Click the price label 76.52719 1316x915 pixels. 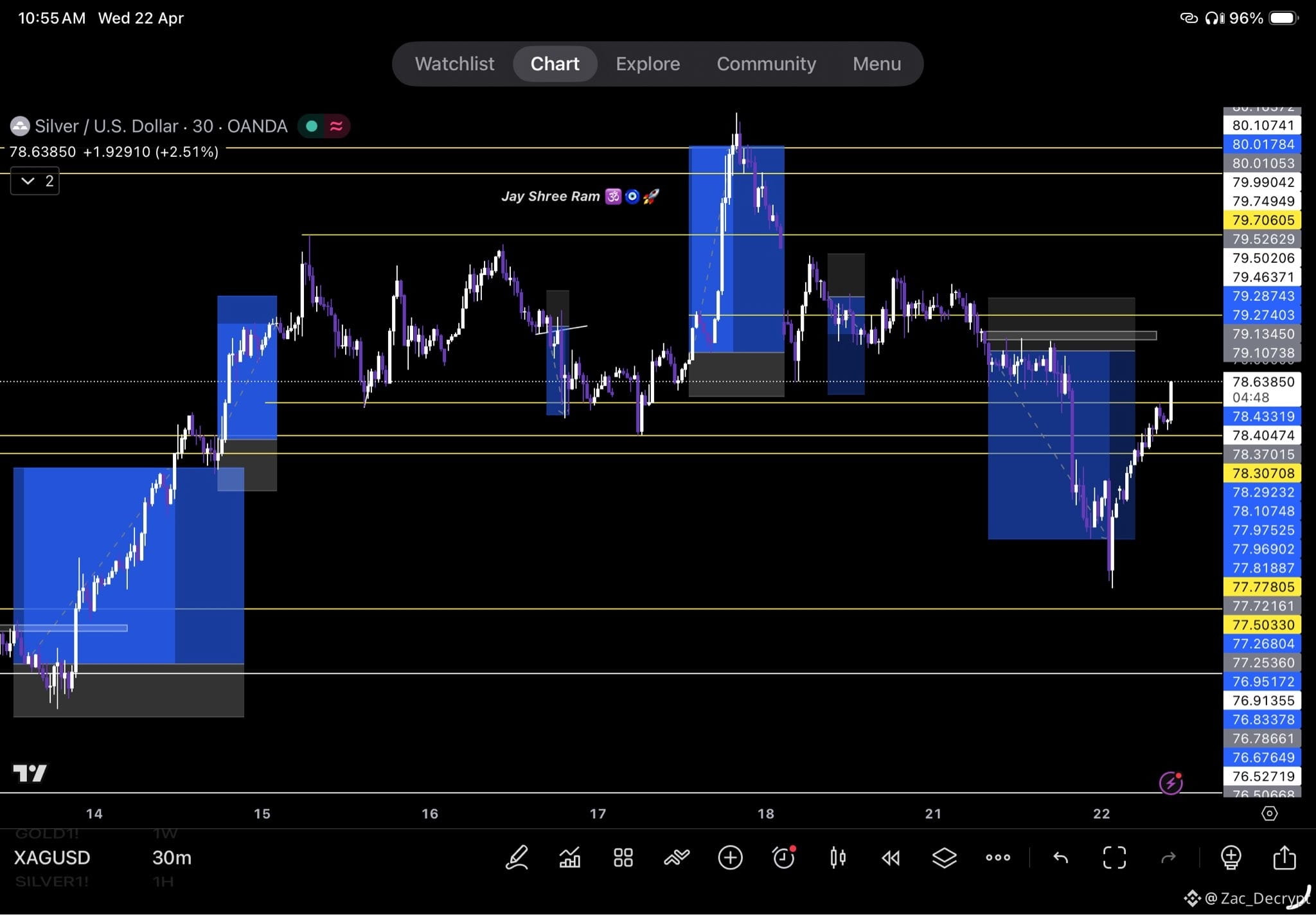click(x=1263, y=777)
